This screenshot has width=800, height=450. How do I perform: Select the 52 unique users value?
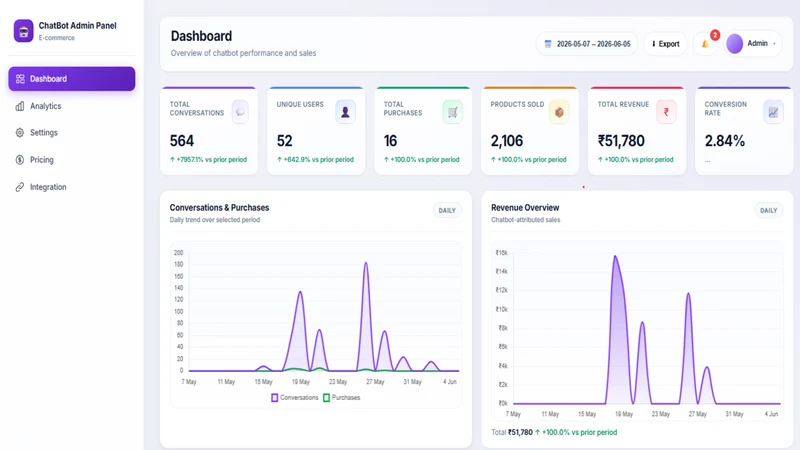coord(285,141)
